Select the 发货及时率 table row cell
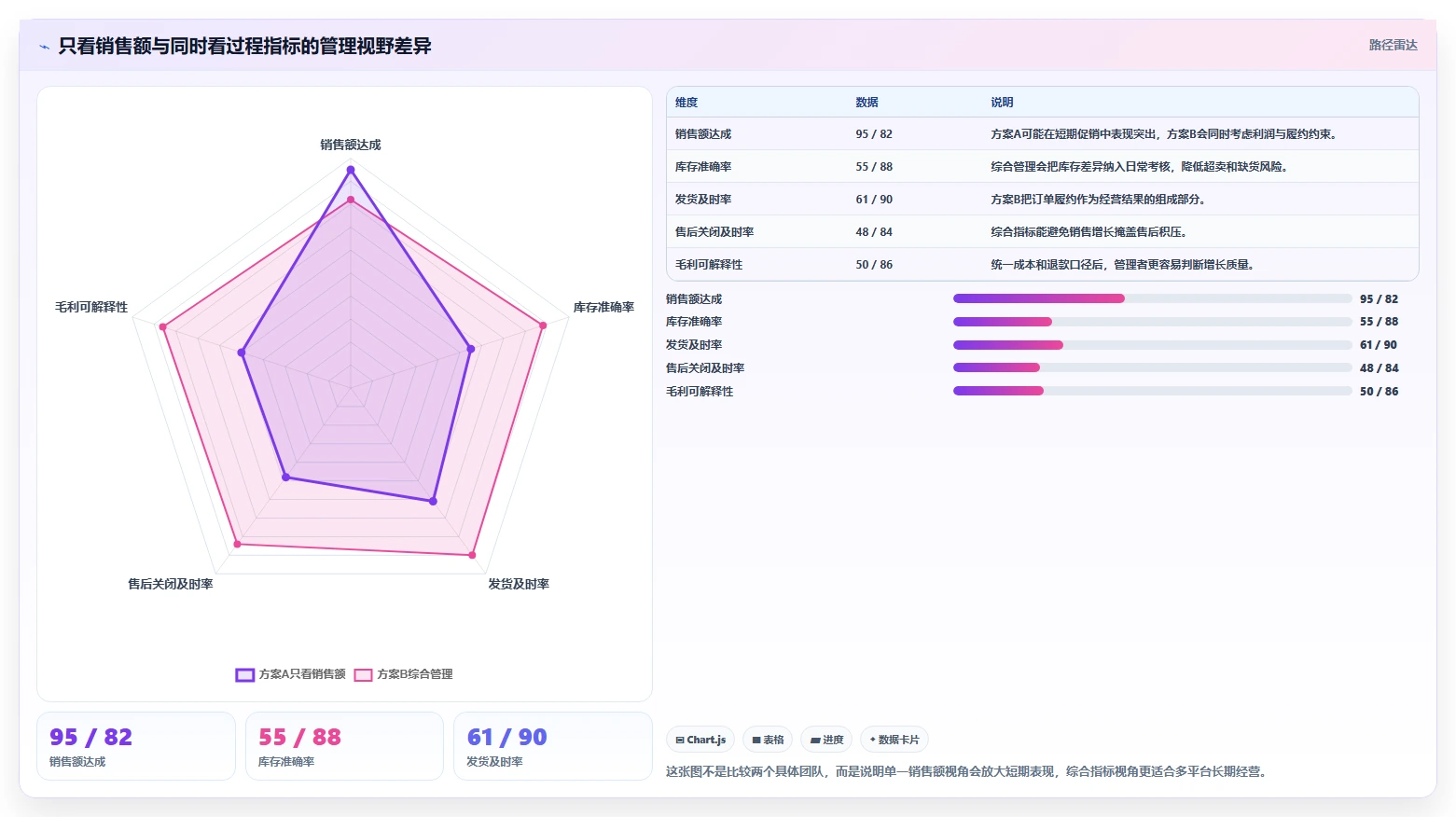Image resolution: width=1456 pixels, height=817 pixels. pos(703,200)
